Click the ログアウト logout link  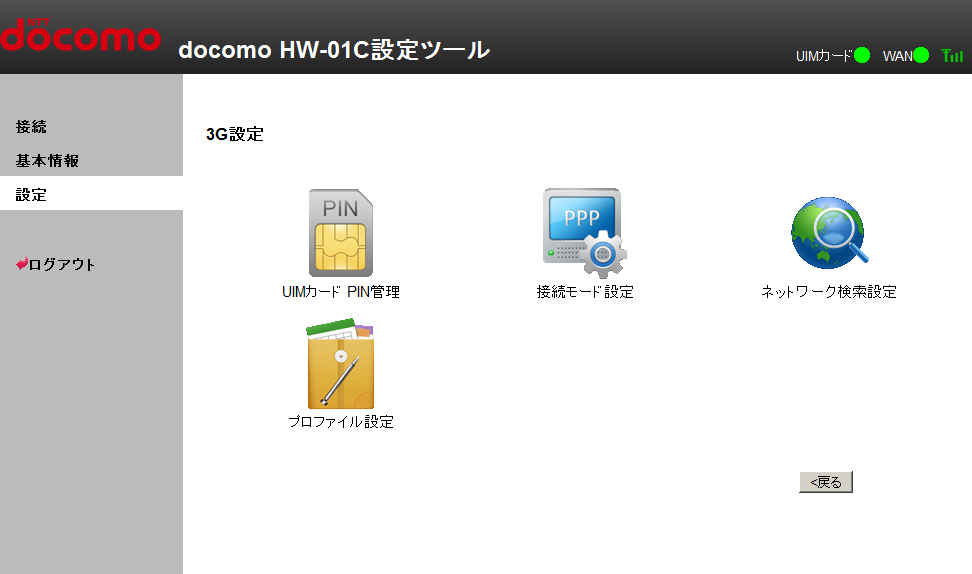(62, 265)
